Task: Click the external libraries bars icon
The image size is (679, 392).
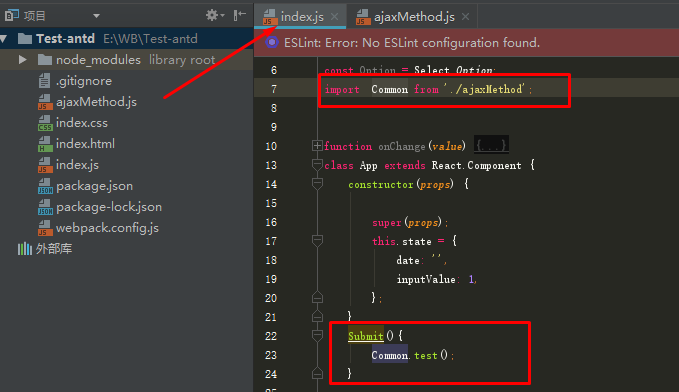Action: coord(25,249)
